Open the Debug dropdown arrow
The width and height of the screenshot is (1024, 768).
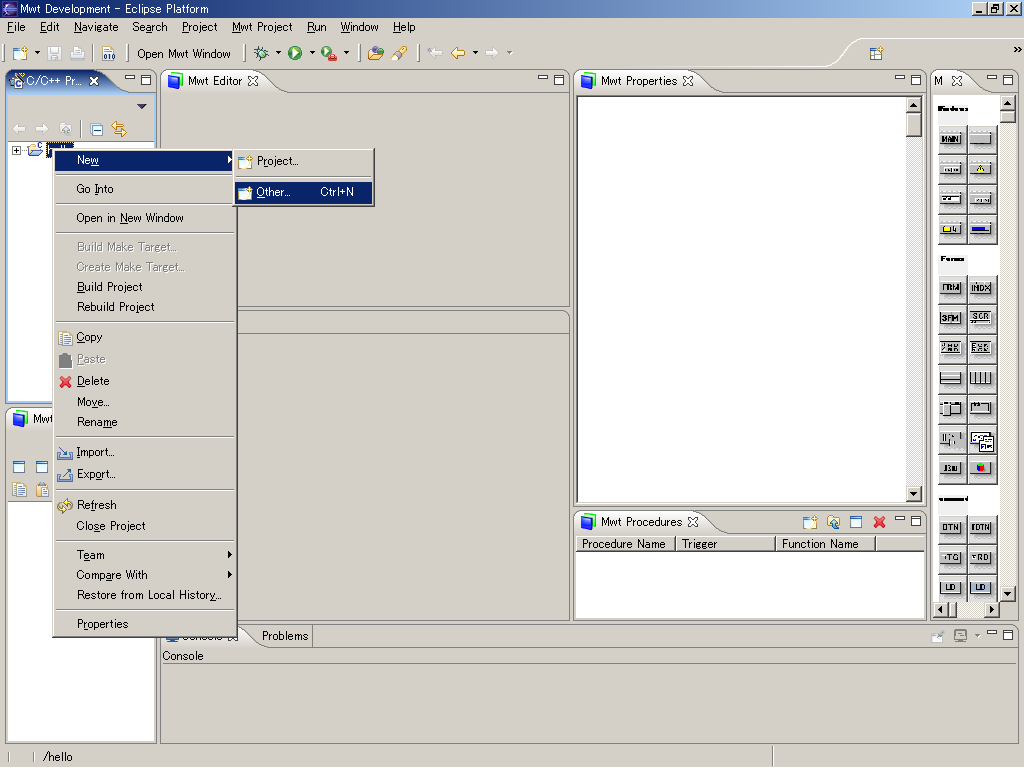(278, 53)
